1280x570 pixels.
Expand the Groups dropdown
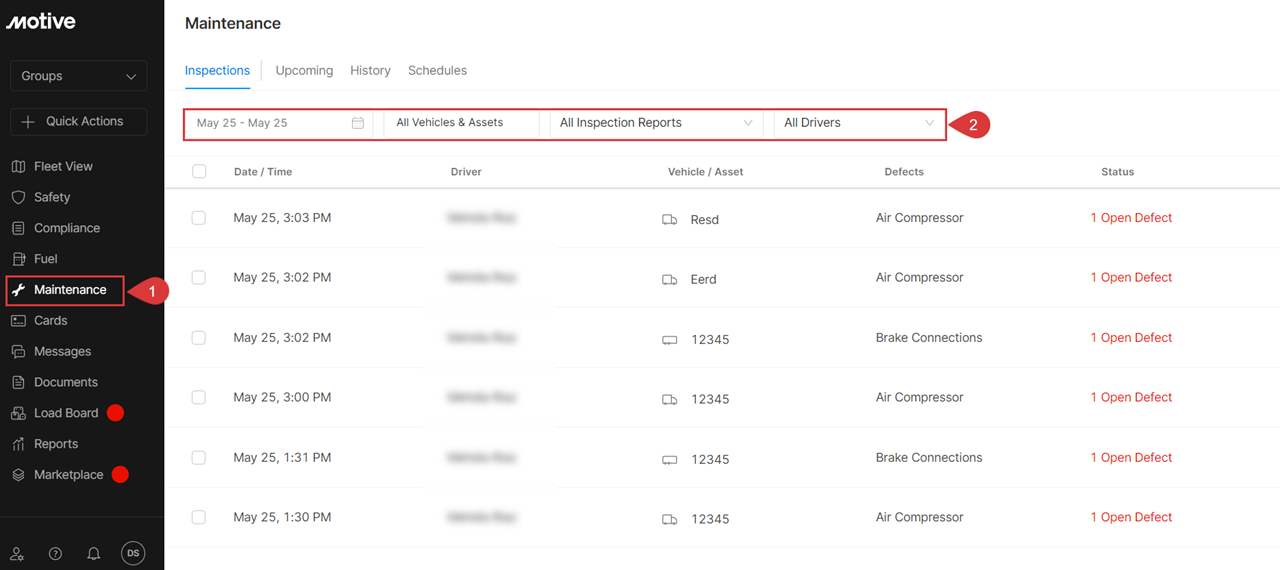click(78, 76)
